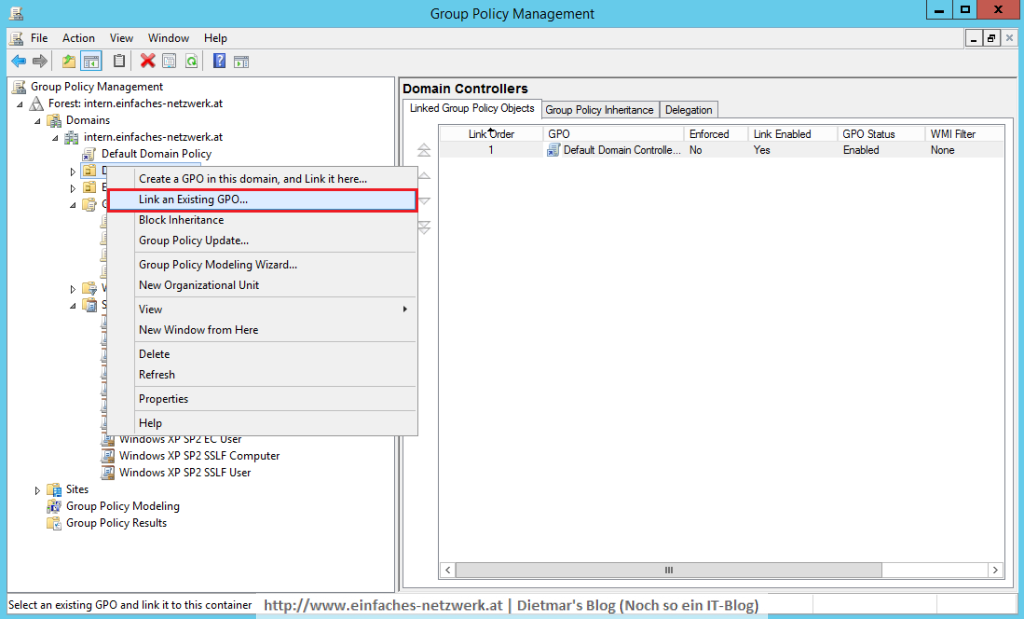
Task: Click the blue question mark Help icon
Action: 219,61
